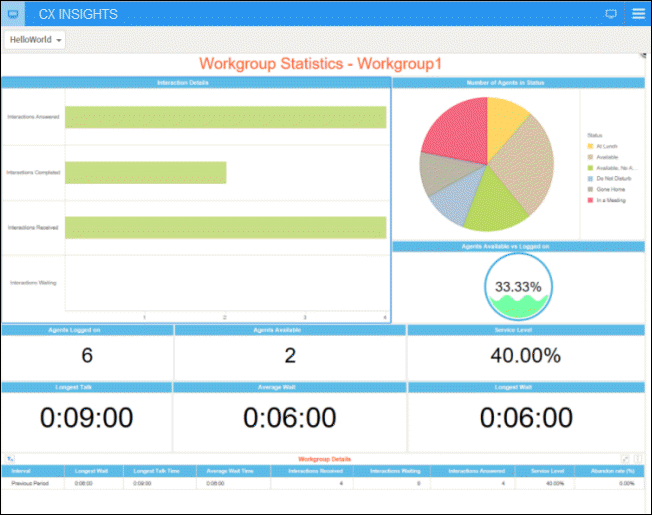Click the pivot icon left of Workgroup Details
This screenshot has width=652, height=515.
[x=9, y=458]
